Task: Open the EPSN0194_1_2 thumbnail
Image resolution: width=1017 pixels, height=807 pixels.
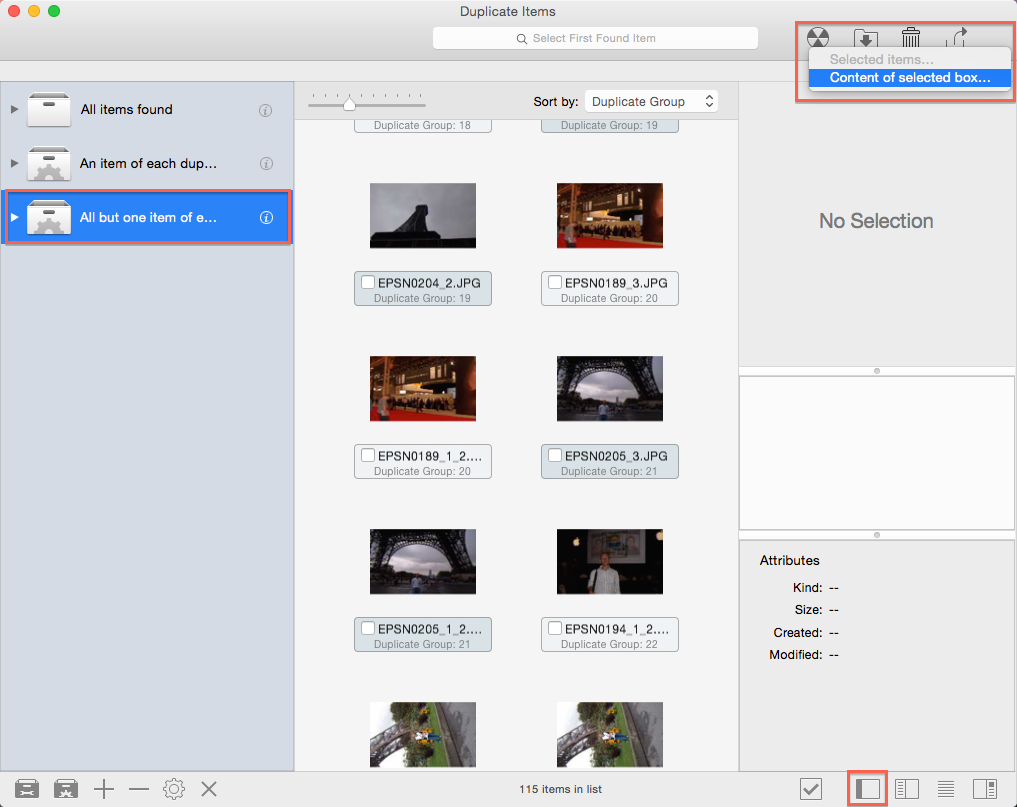Action: [610, 561]
